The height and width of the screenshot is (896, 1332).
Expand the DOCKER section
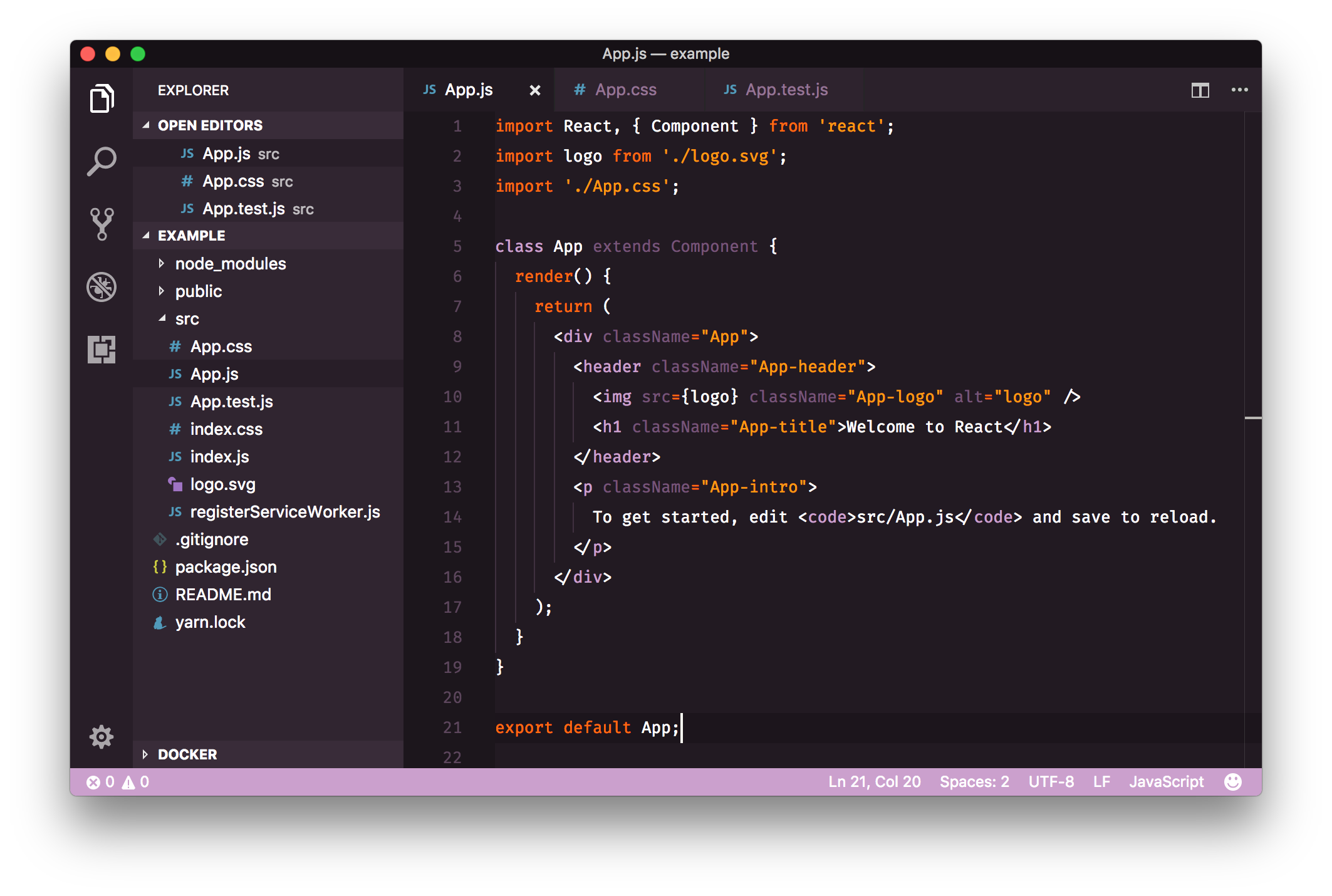[187, 754]
